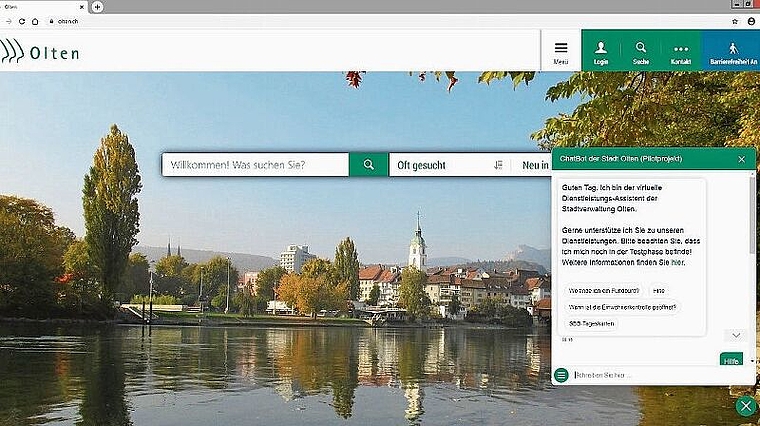Open the Kontakt three-dots icon
The height and width of the screenshot is (426, 760).
pos(681,50)
